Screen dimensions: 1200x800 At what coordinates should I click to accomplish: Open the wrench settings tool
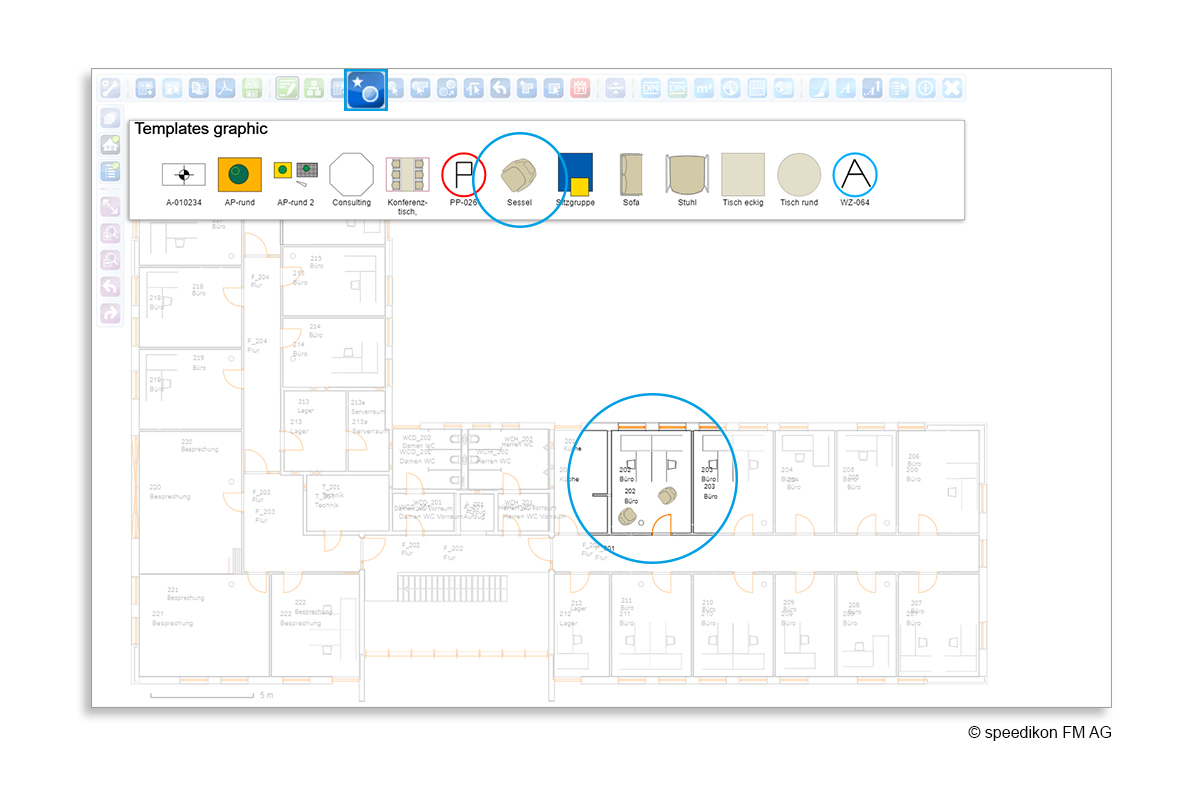(x=110, y=88)
